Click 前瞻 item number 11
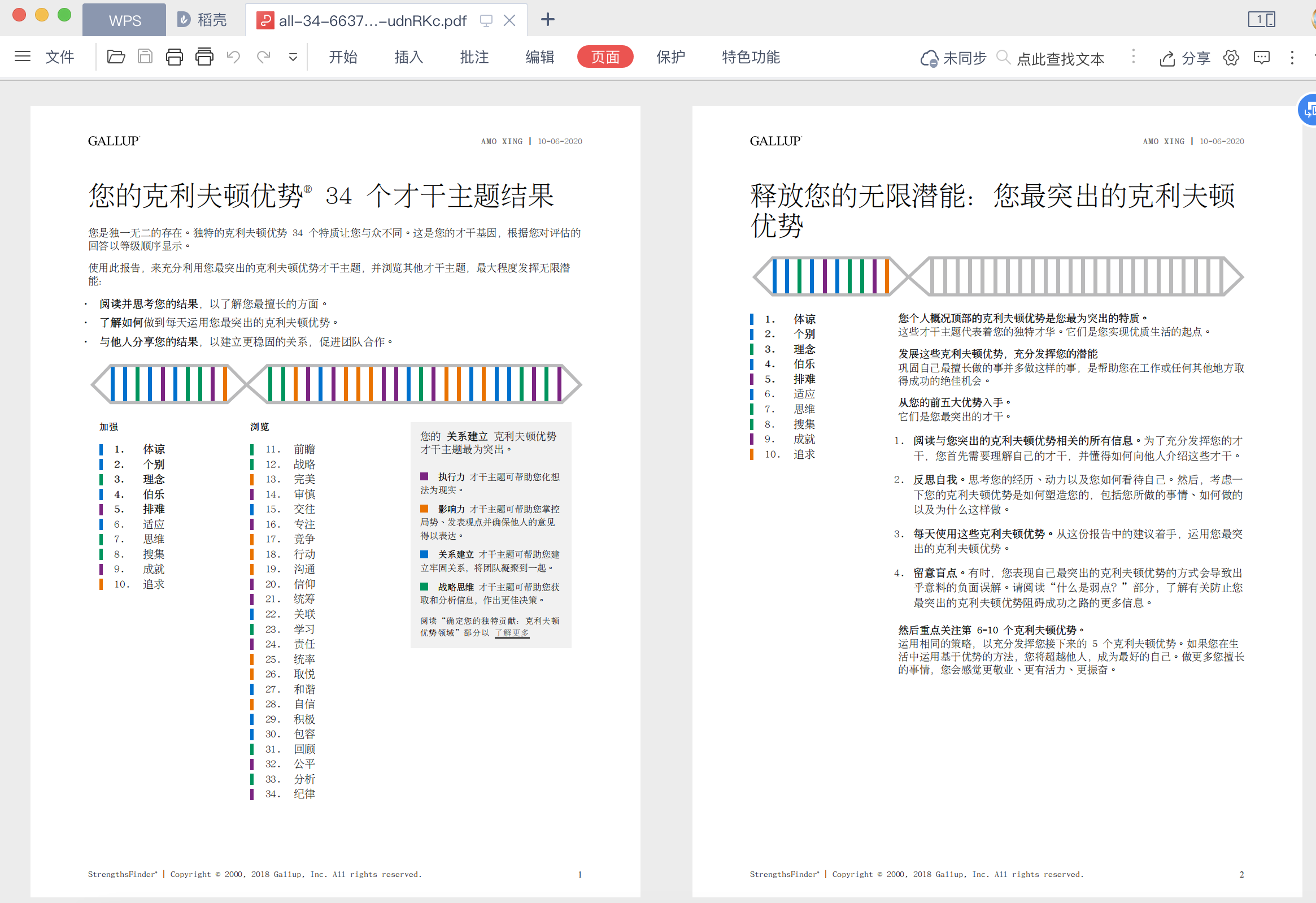Viewport: 1316px width, 903px height. [304, 449]
